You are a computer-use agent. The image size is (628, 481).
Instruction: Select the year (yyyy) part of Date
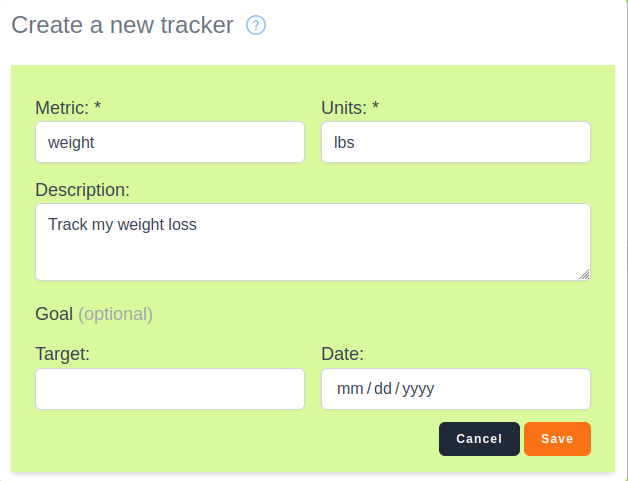[418, 389]
